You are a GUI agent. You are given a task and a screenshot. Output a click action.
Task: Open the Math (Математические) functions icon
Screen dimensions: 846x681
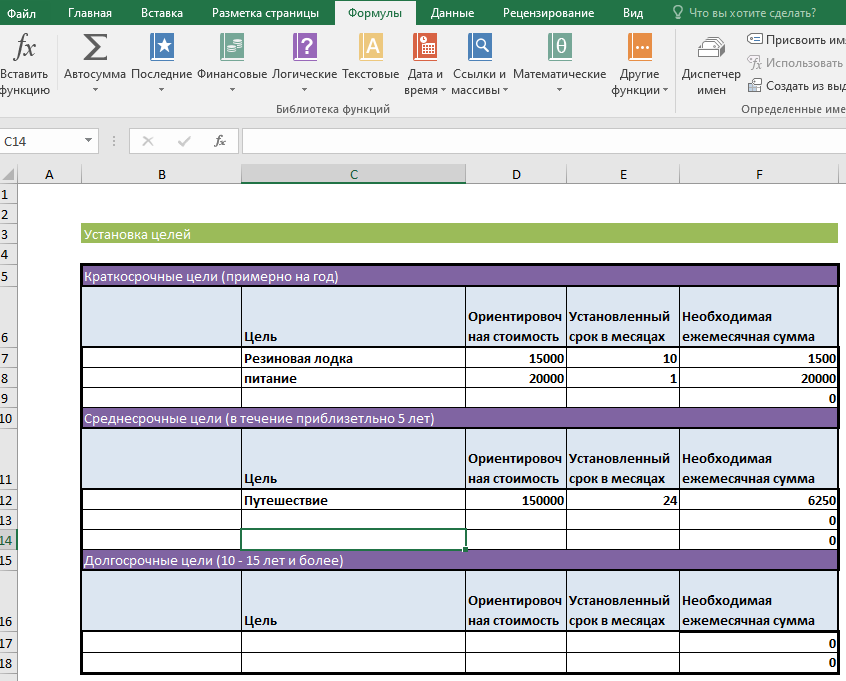click(559, 47)
